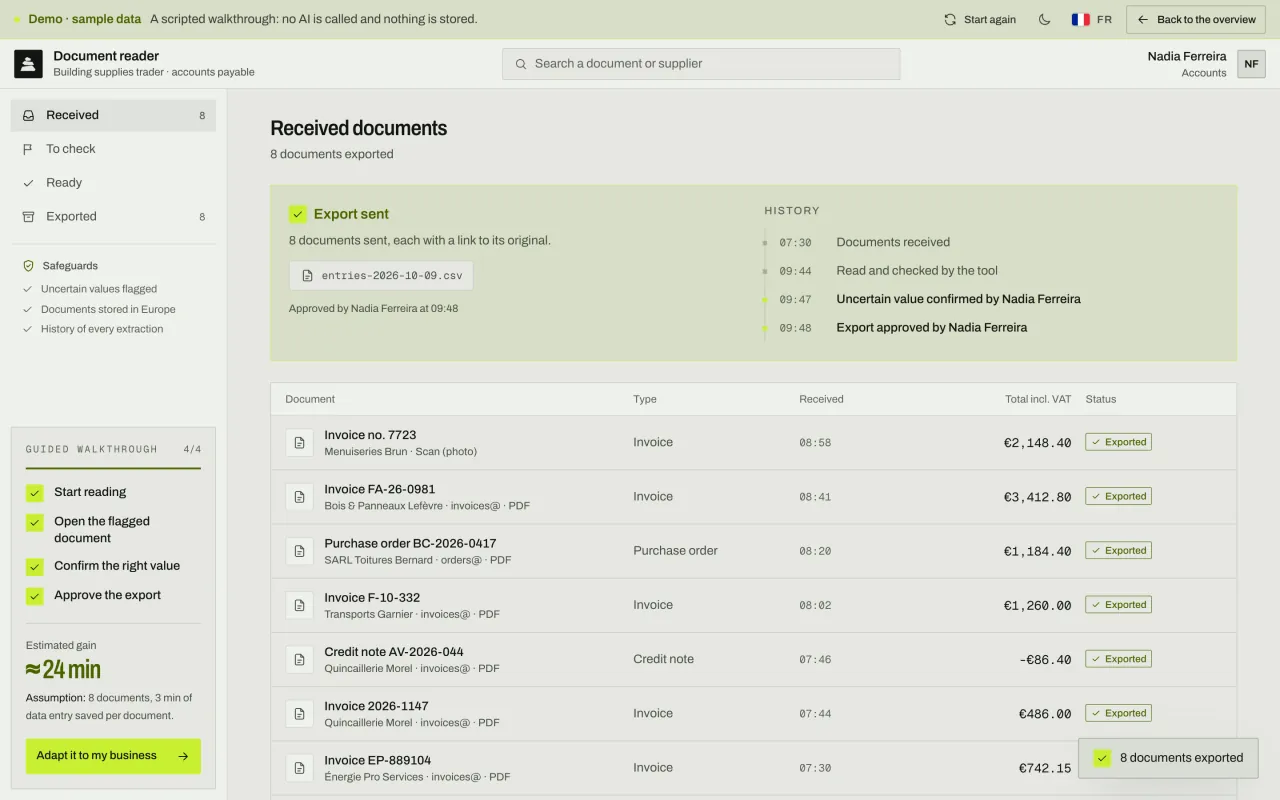
Task: Click the 07:30 Documents received history entry
Action: (x=856, y=242)
